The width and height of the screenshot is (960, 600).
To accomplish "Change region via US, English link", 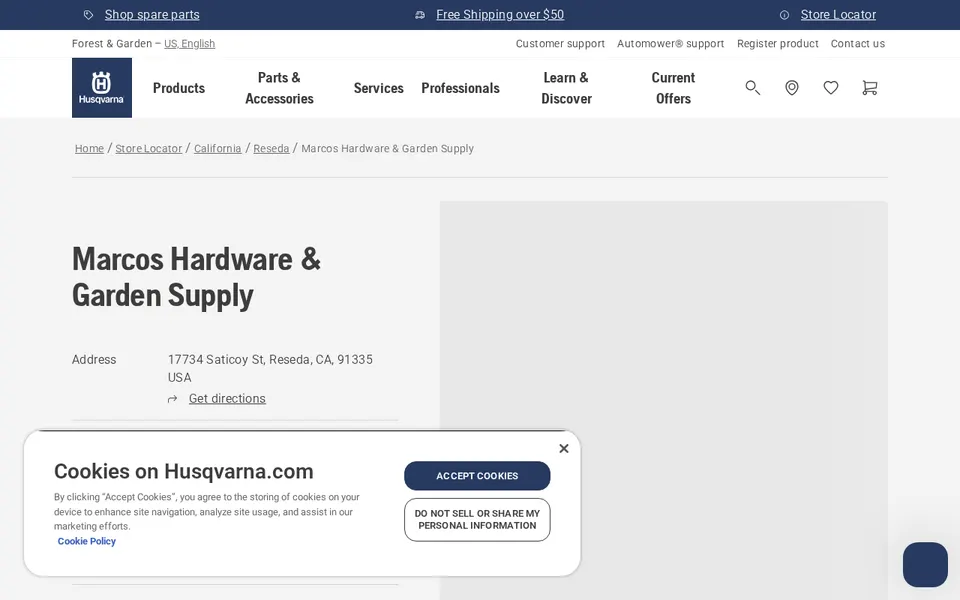I will coord(189,43).
